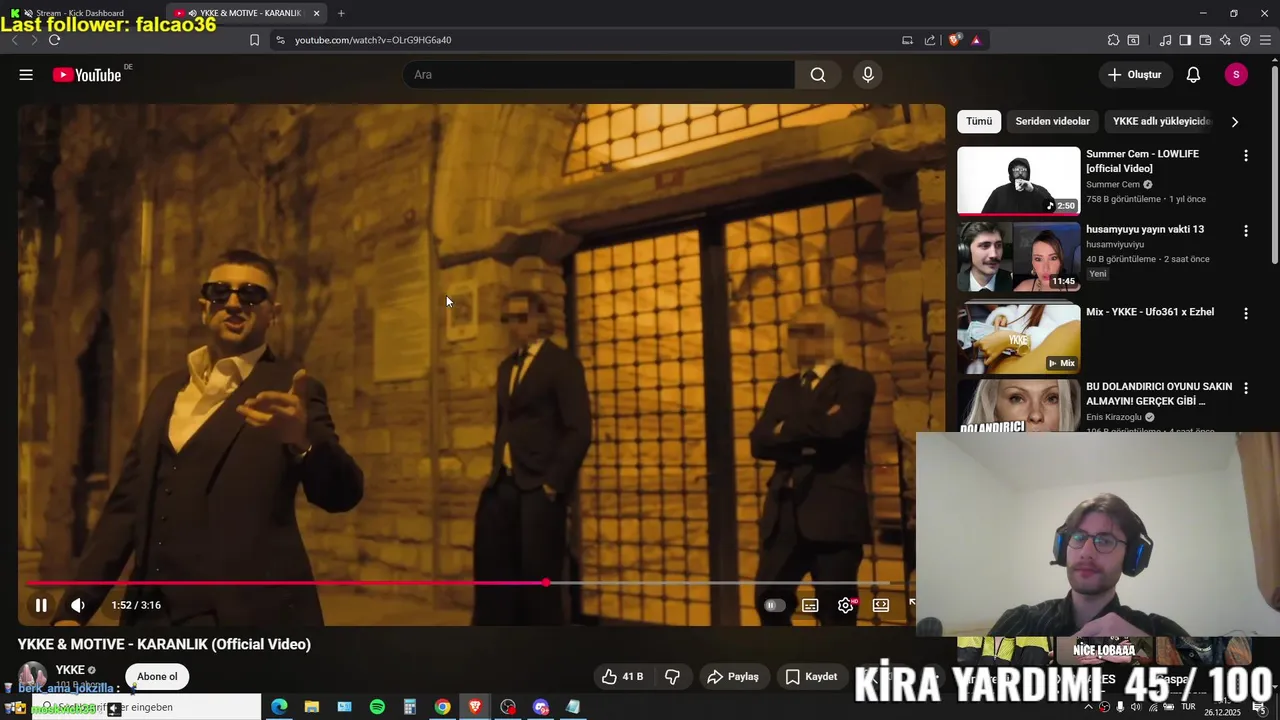The image size is (1280, 720).
Task: Open Google Chrome from the taskbar
Action: click(442, 707)
